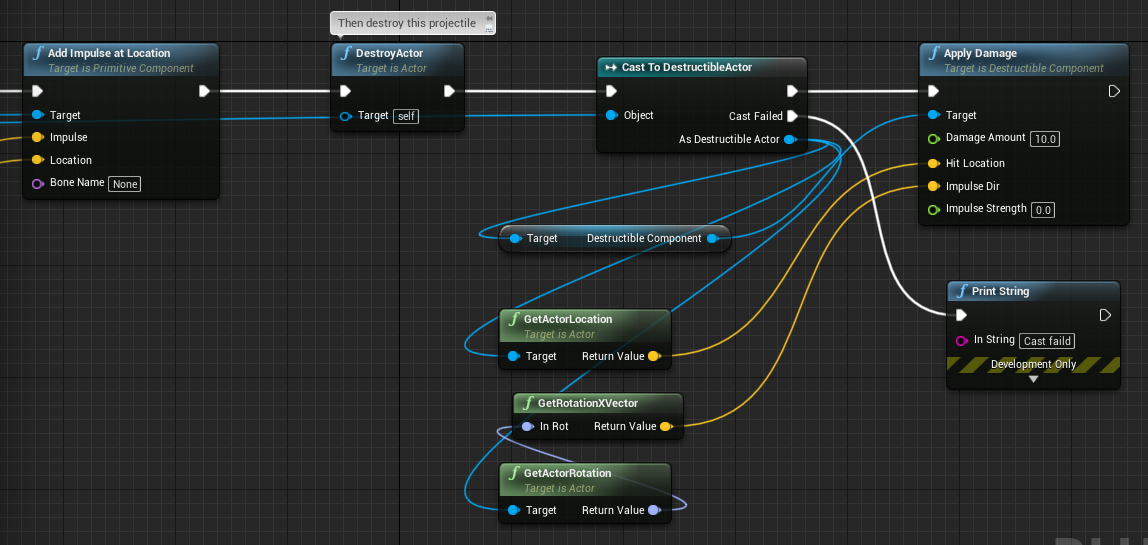Click the Impulse Dir input pin
The image size is (1148, 545).
click(x=933, y=186)
